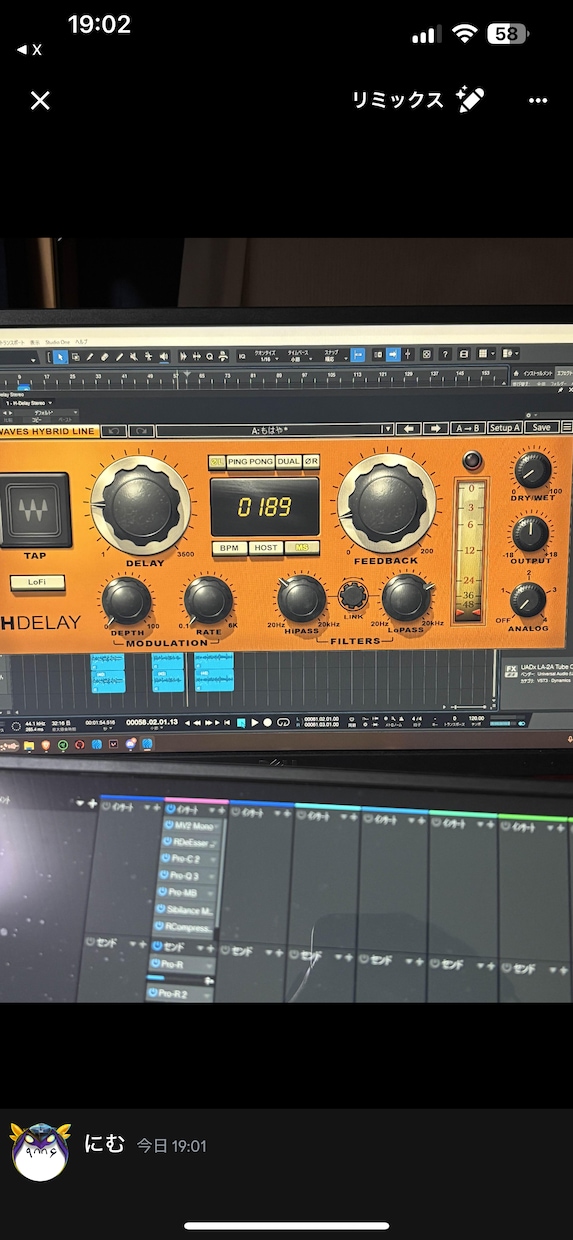Select HOST sync mode
Image resolution: width=573 pixels, height=1240 pixels.
266,548
